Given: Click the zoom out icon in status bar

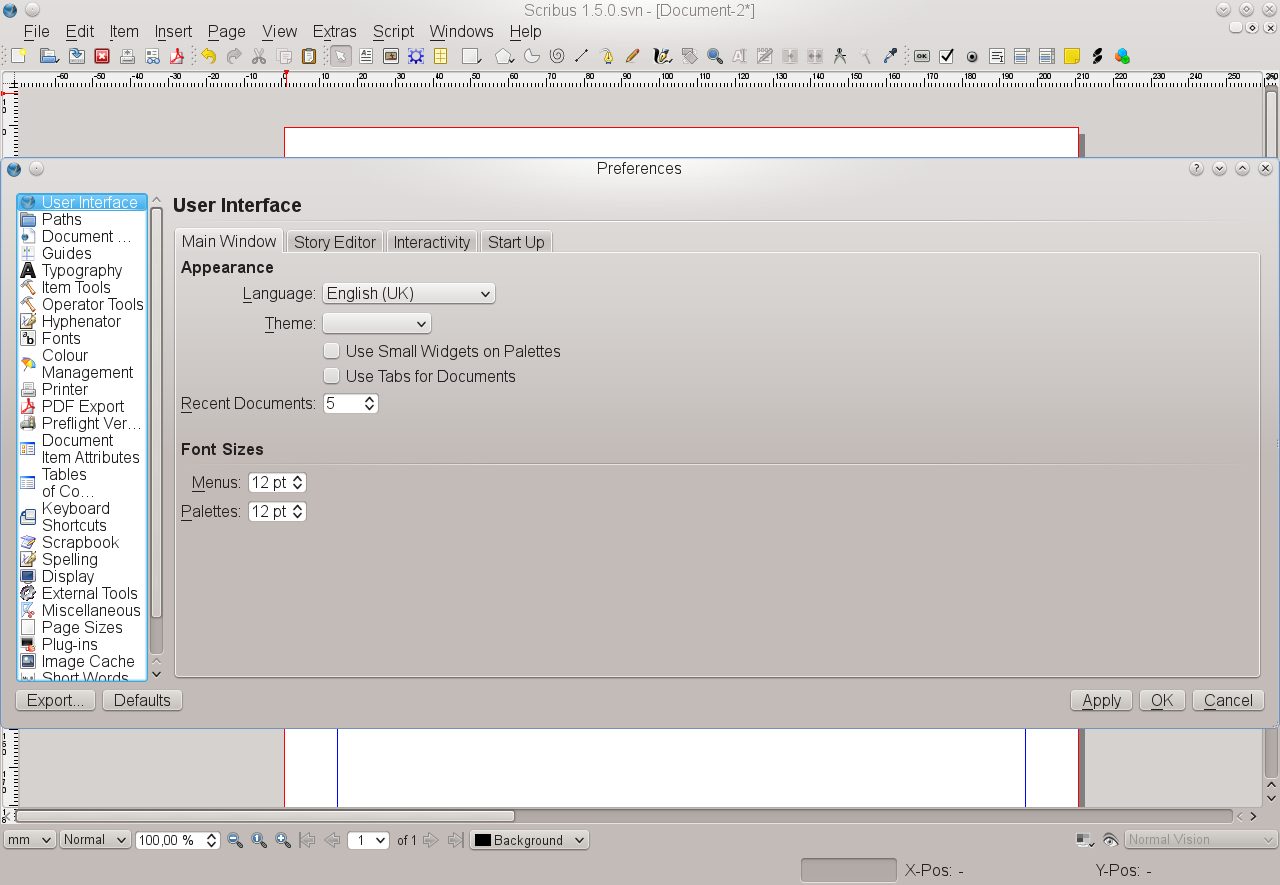Looking at the screenshot, I should pyautogui.click(x=235, y=840).
